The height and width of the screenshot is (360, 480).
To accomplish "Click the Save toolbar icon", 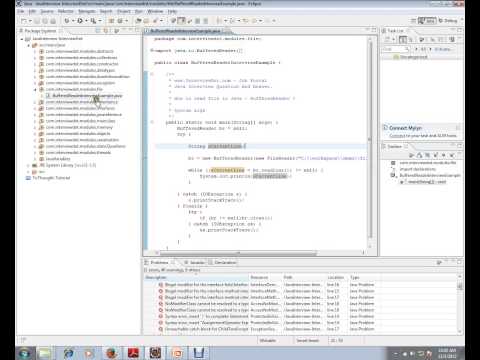I will click(x=37, y=21).
